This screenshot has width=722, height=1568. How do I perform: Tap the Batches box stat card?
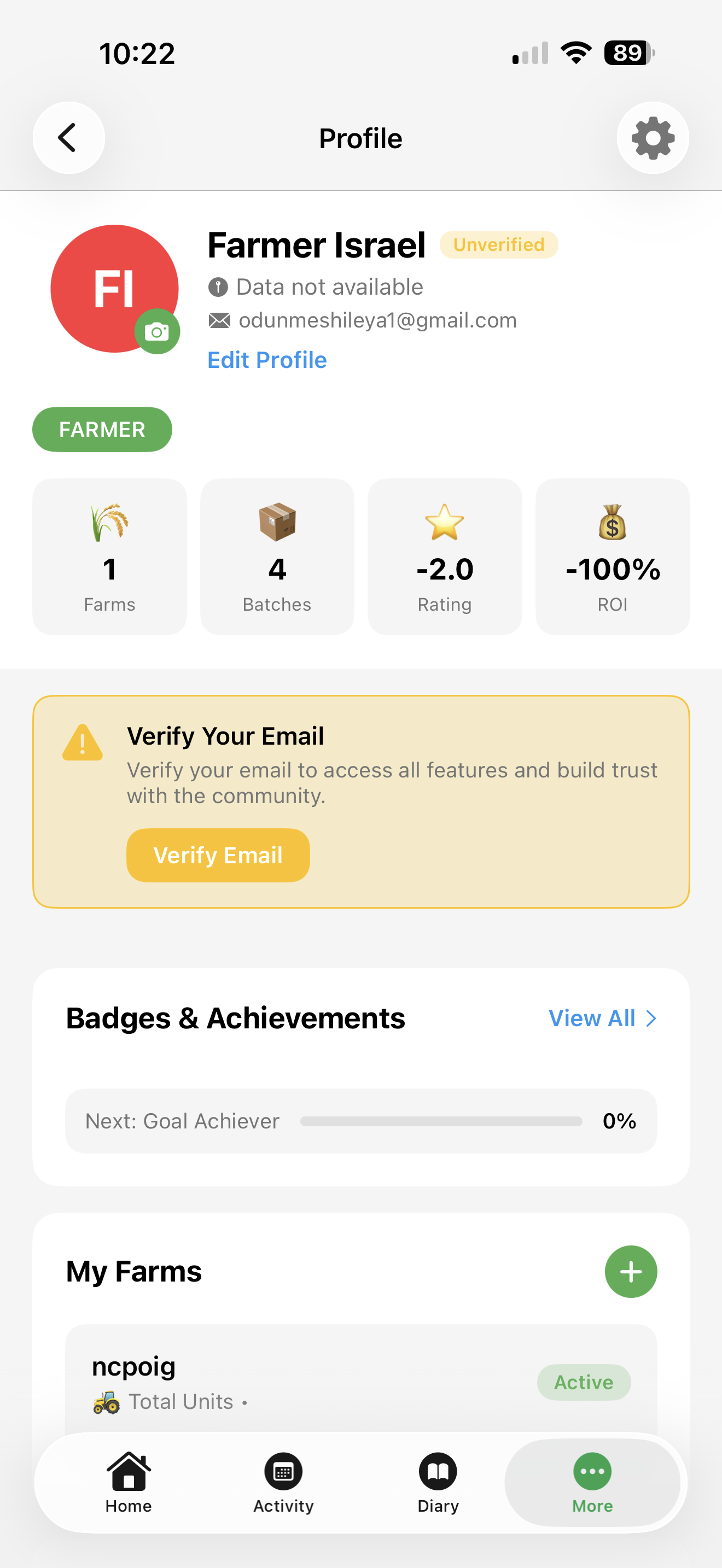277,557
